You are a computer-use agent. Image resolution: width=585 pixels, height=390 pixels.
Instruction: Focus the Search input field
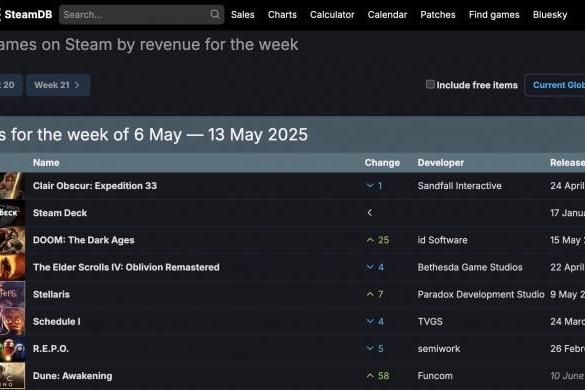pos(141,15)
